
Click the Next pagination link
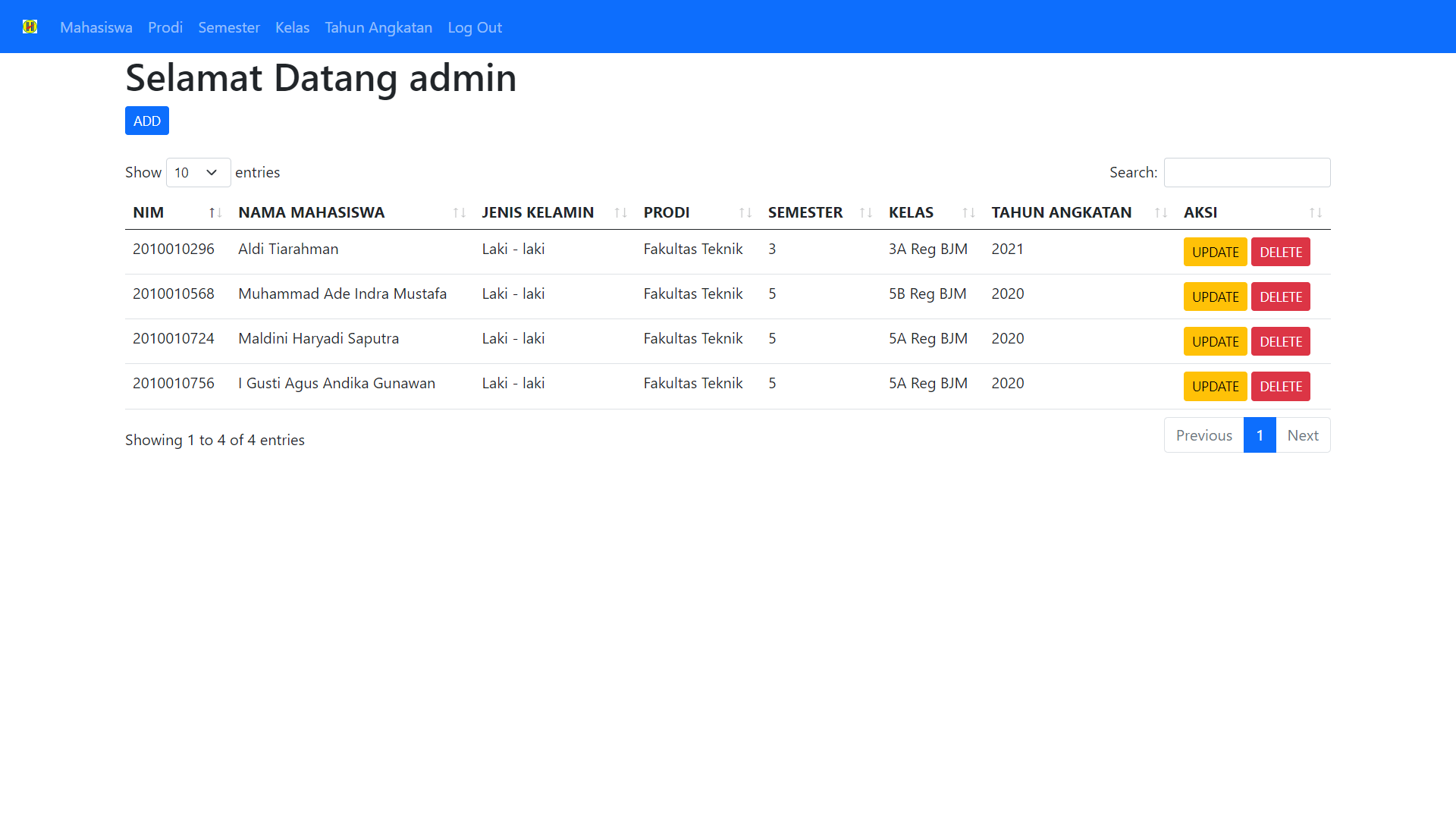1303,435
